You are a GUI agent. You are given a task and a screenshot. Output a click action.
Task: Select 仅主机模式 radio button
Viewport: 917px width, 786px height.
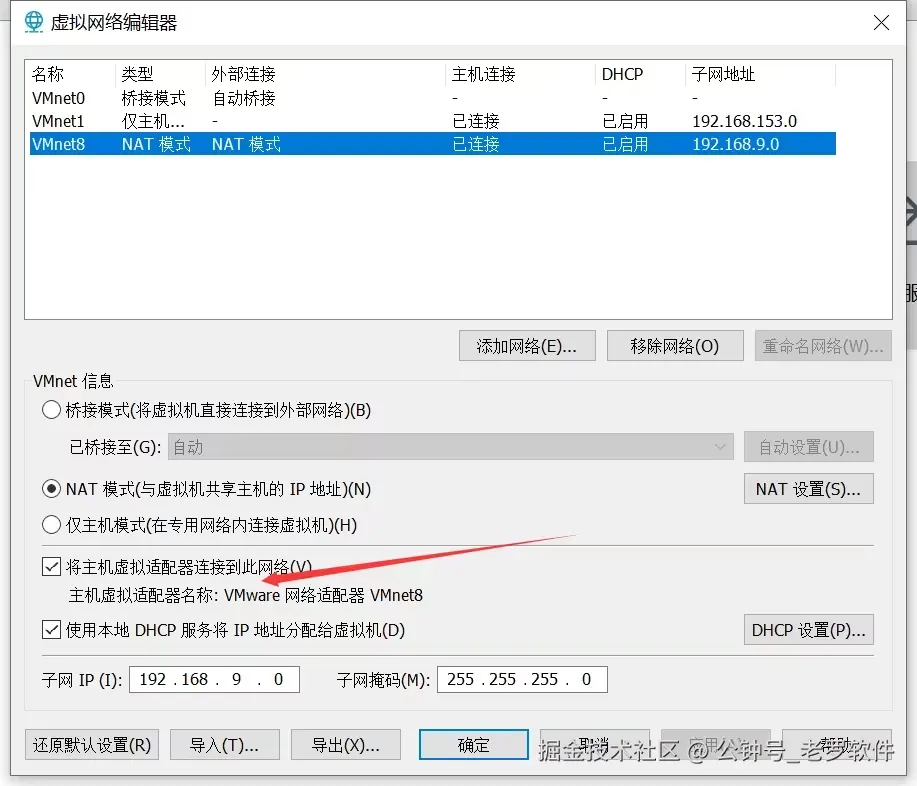tap(51, 525)
